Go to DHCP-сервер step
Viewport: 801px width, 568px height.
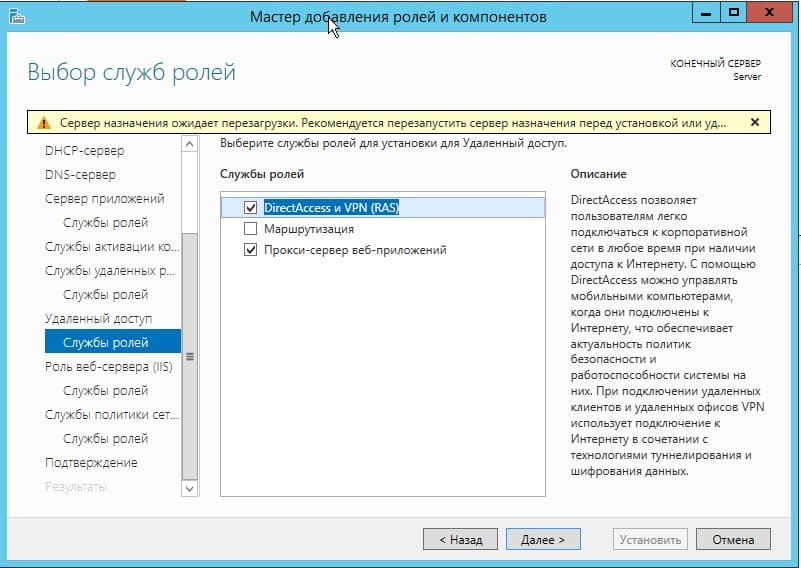point(84,151)
